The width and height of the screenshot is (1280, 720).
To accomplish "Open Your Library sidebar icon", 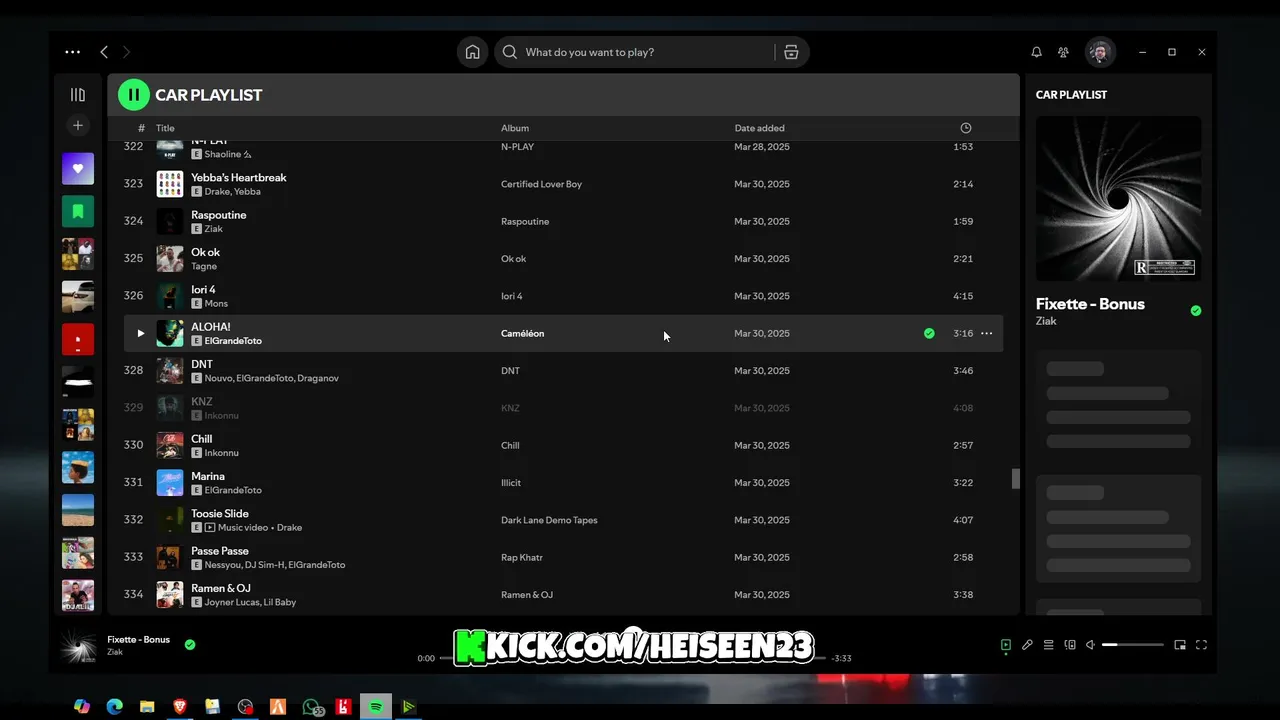I will (x=78, y=94).
